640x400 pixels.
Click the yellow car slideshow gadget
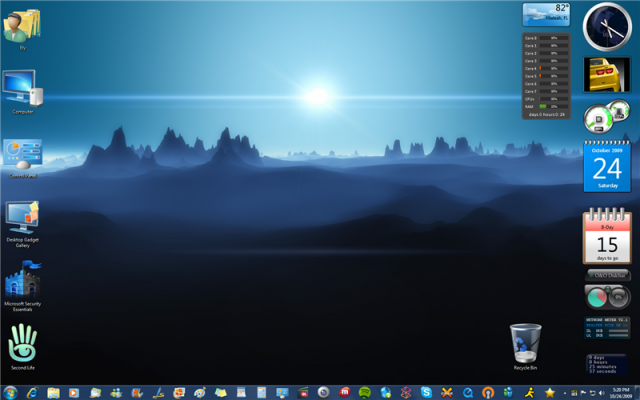607,75
